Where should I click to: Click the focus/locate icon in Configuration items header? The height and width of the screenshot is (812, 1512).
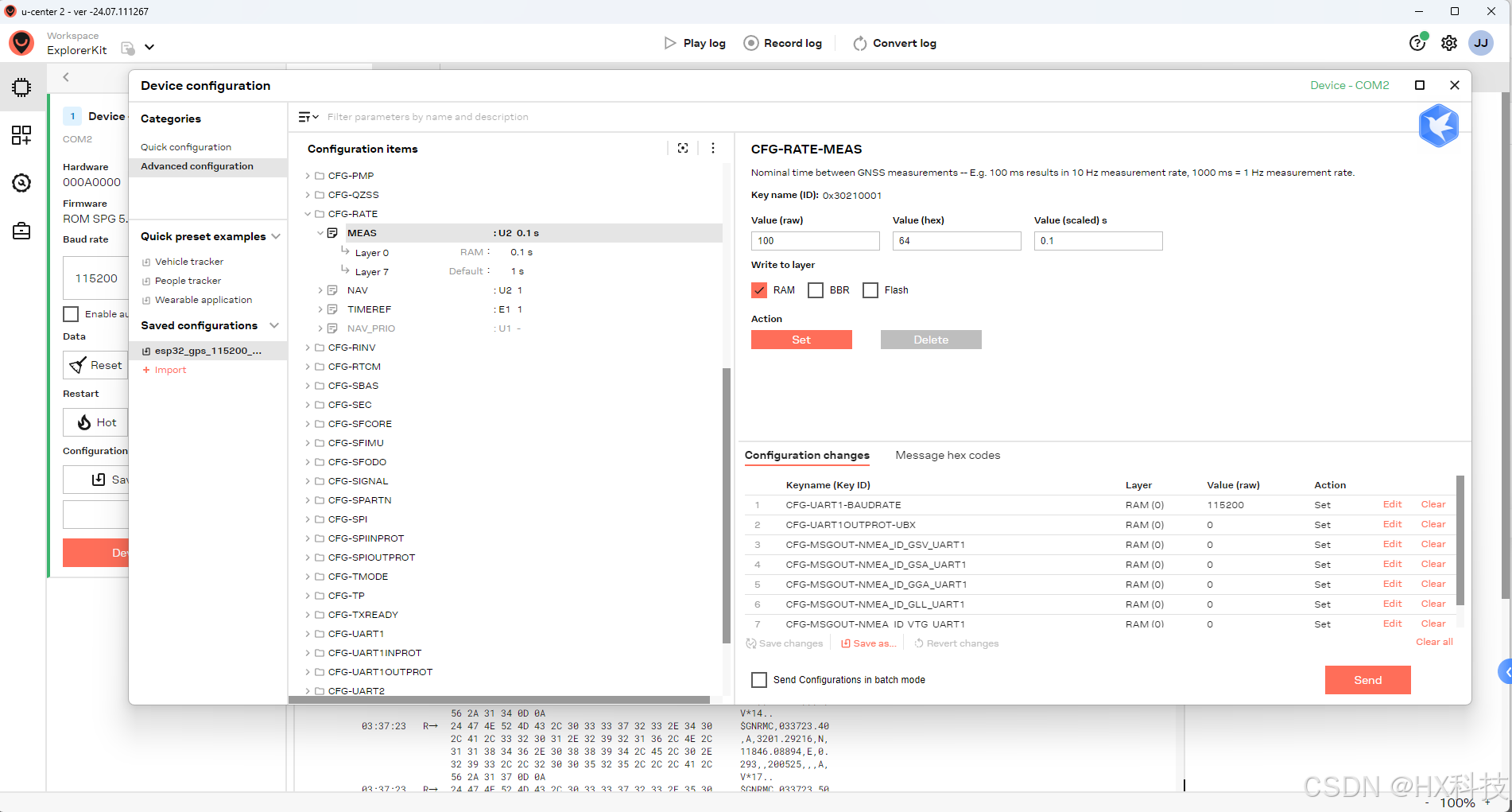click(683, 148)
